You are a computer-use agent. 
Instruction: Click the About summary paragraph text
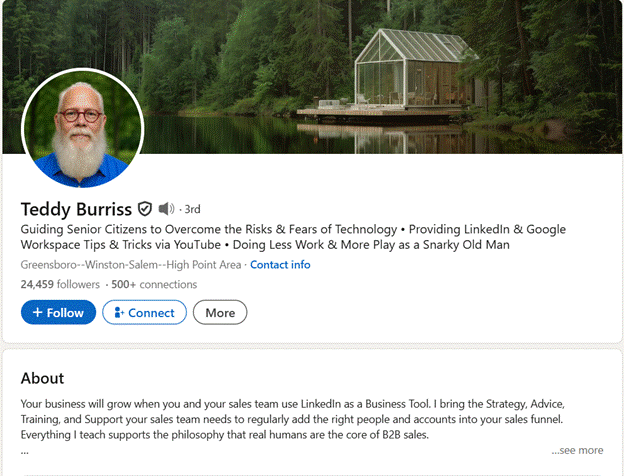coord(293,419)
